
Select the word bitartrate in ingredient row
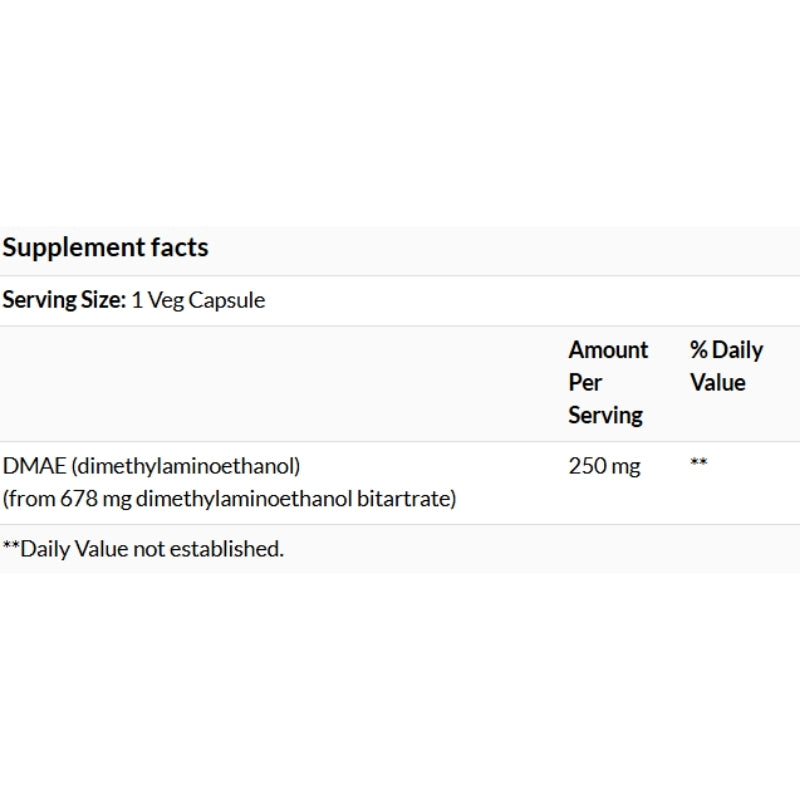406,499
